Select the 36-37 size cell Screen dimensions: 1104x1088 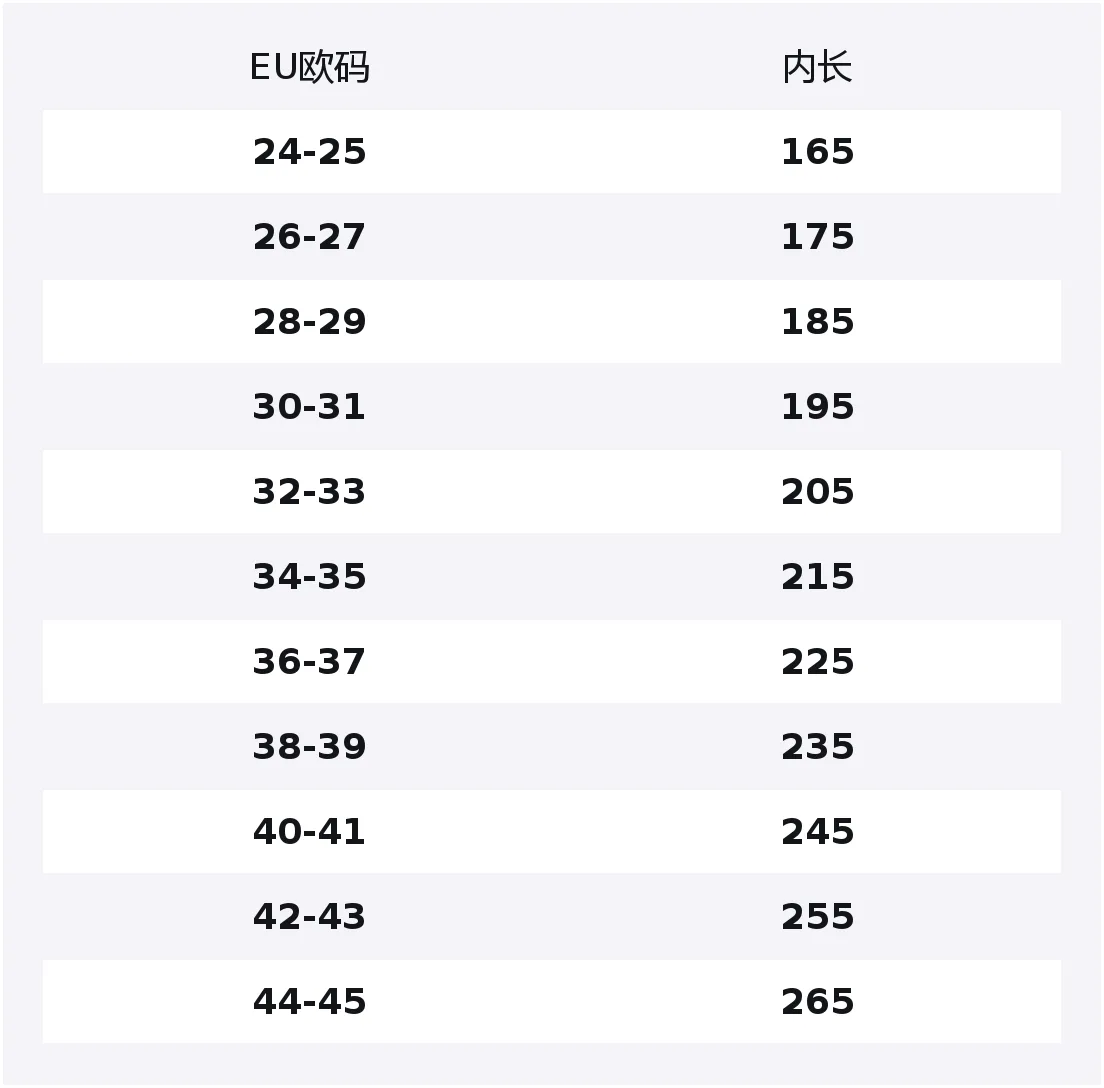pos(310,661)
